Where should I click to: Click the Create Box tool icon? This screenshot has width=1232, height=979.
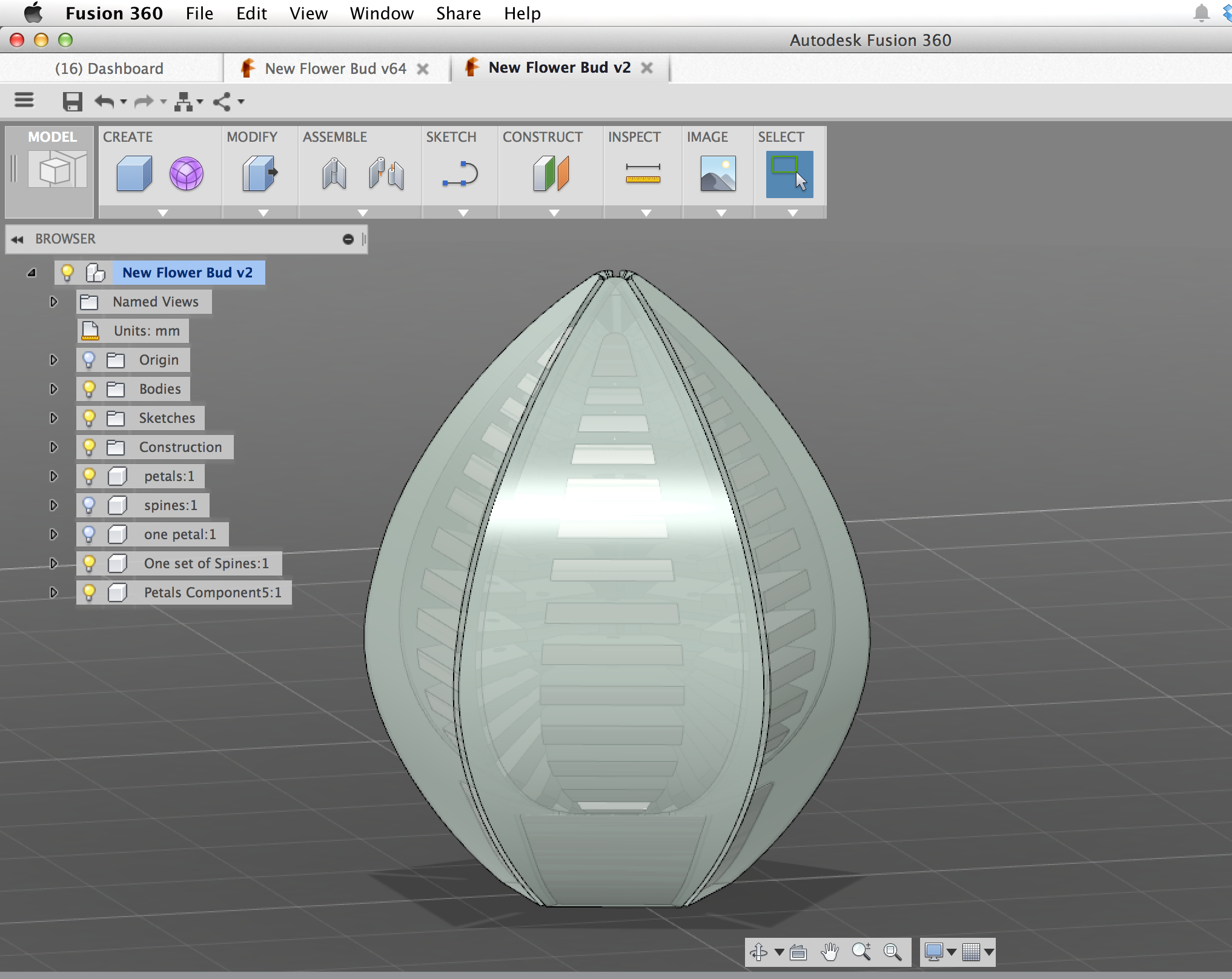(x=134, y=174)
